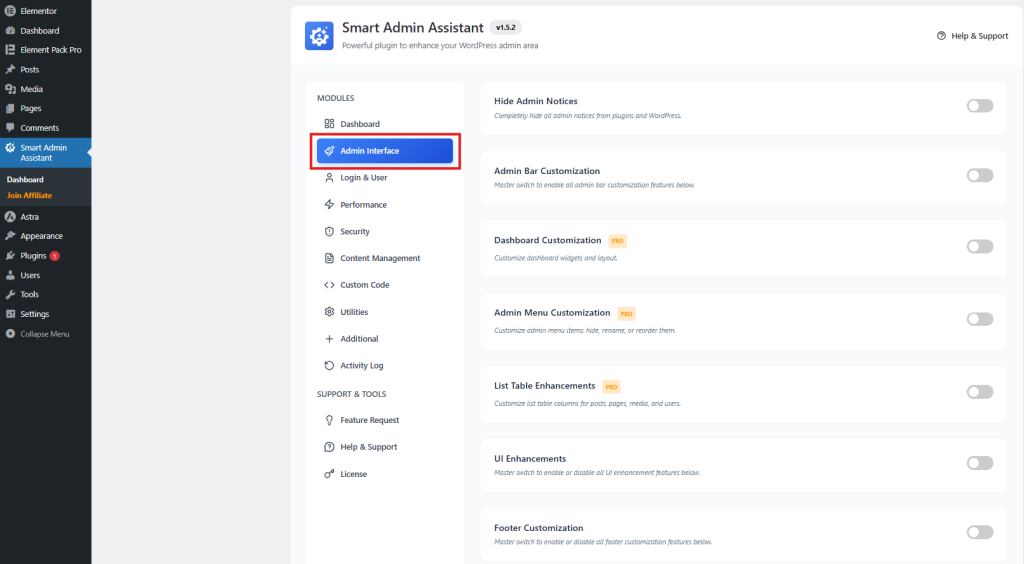The height and width of the screenshot is (564, 1024).
Task: Click the Admin Bar Customization title text
Action: [x=547, y=171]
